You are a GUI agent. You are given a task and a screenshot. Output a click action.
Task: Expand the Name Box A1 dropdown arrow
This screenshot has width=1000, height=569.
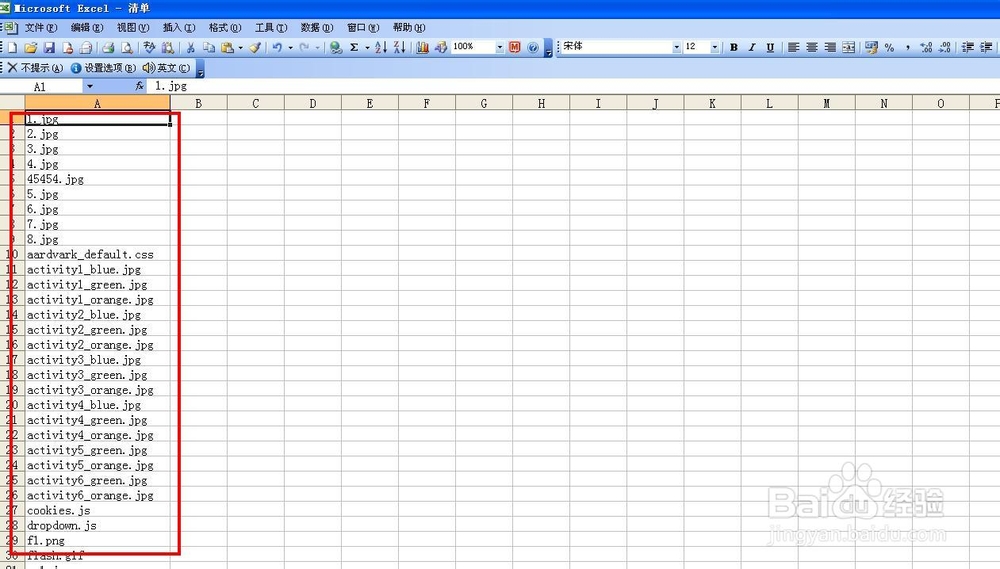tap(89, 86)
